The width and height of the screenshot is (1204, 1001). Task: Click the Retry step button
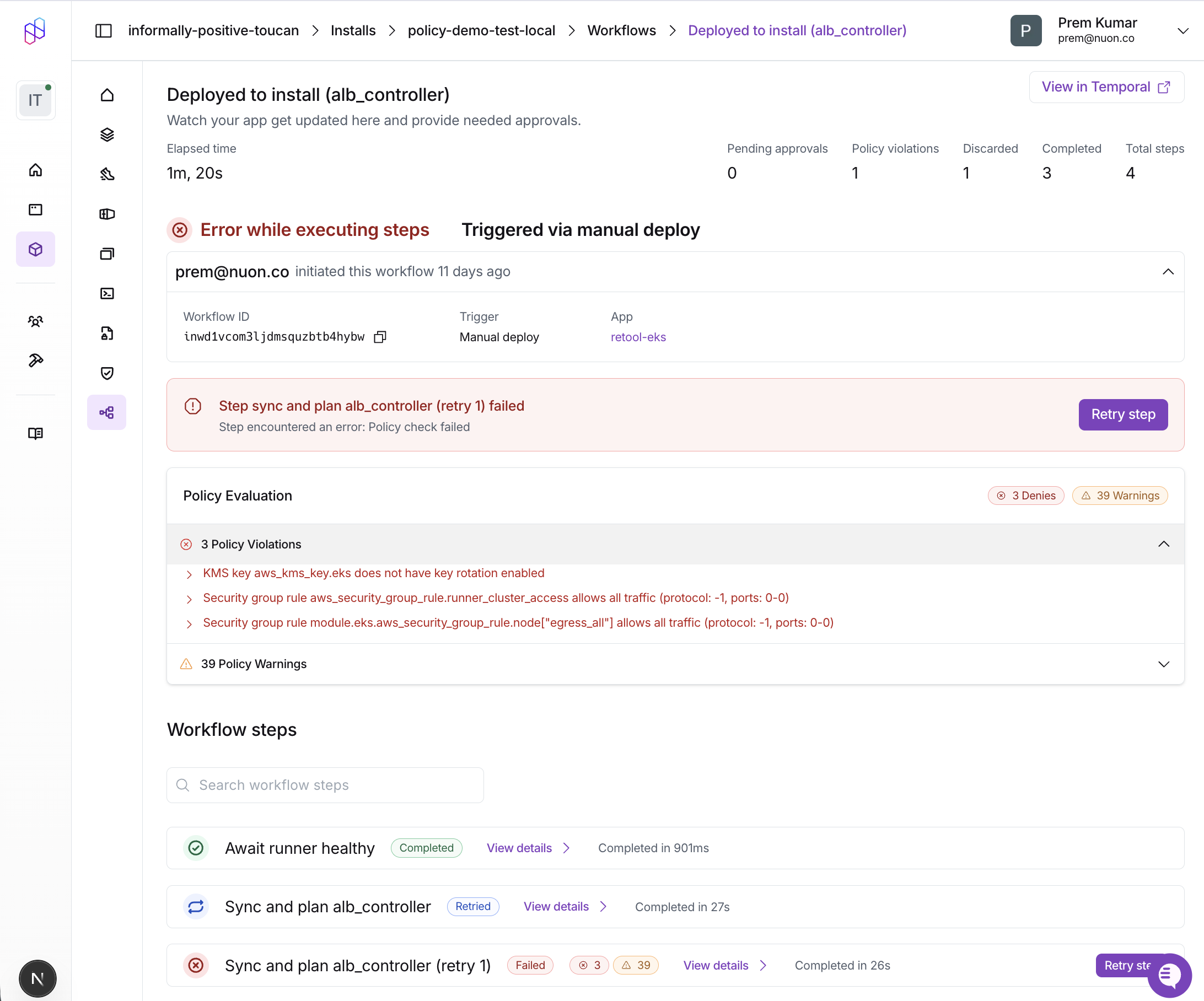pos(1122,414)
